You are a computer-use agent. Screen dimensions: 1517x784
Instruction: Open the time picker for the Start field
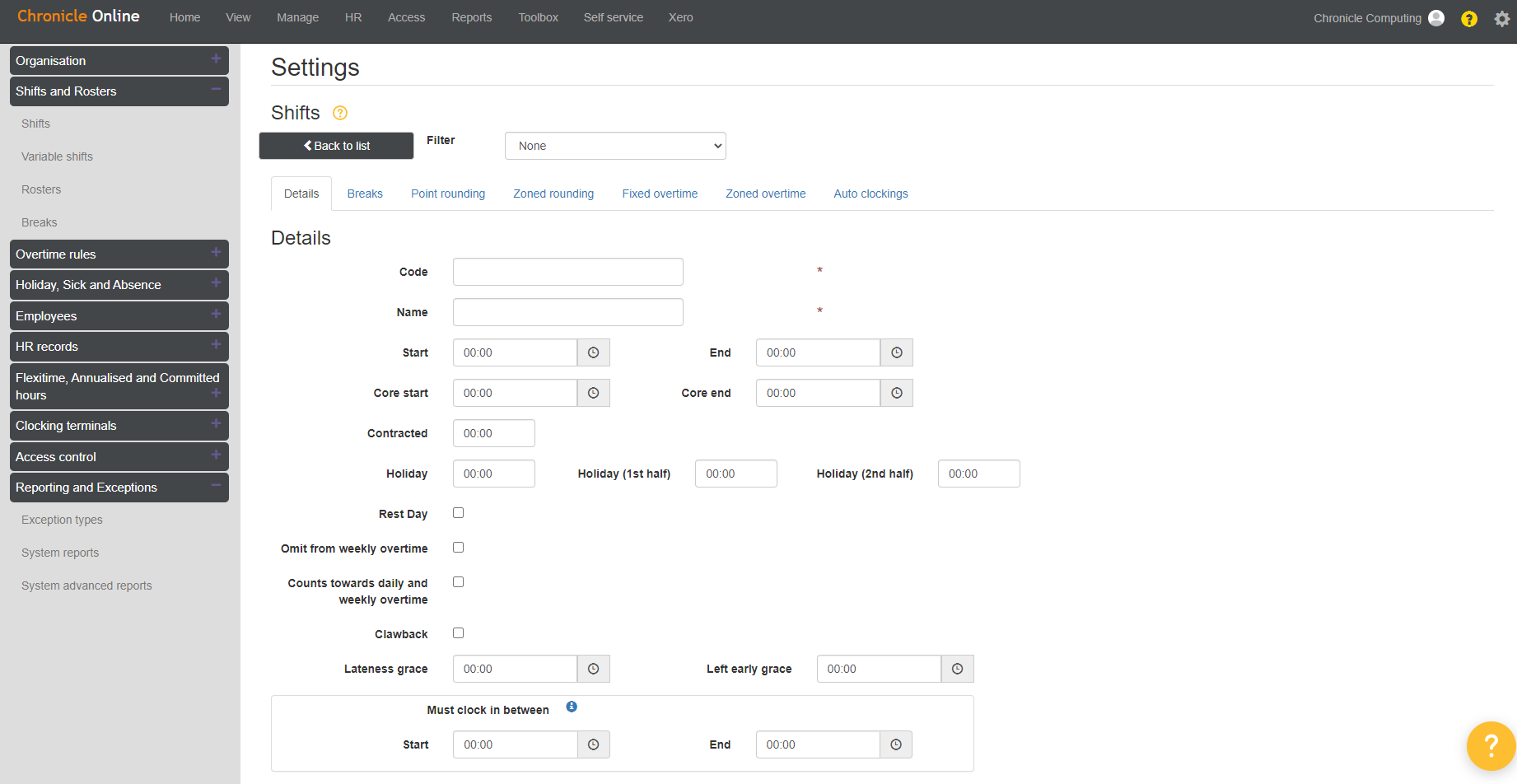(x=593, y=352)
